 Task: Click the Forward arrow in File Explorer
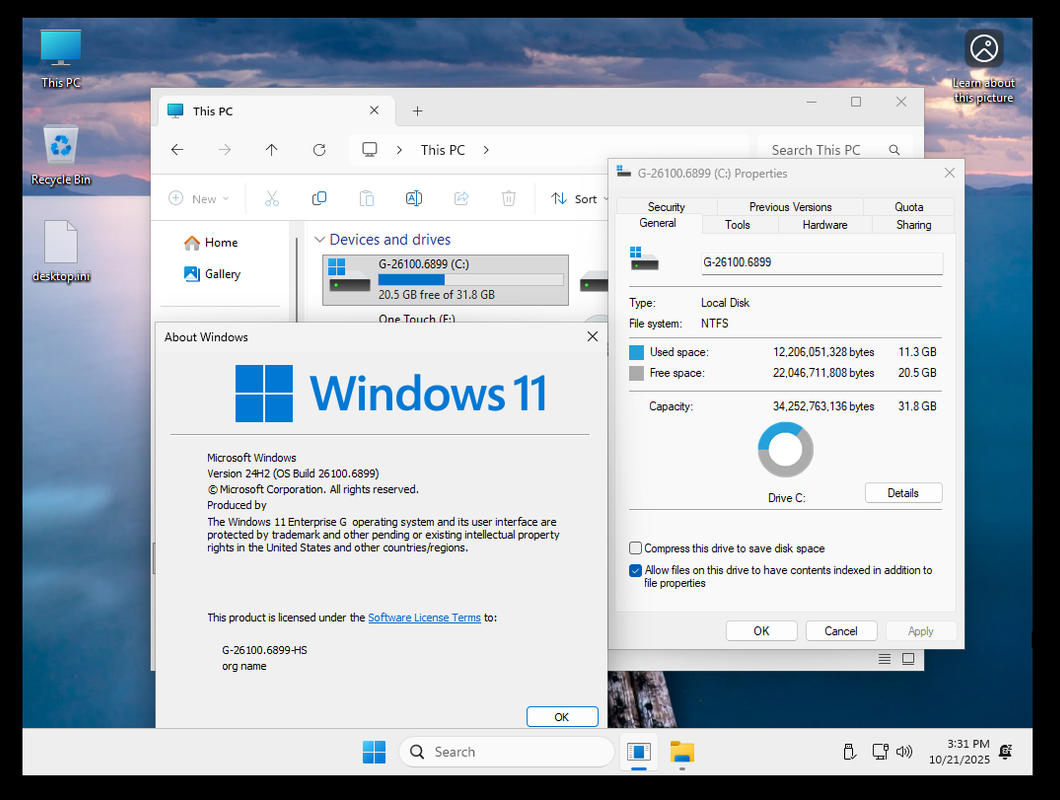(224, 149)
